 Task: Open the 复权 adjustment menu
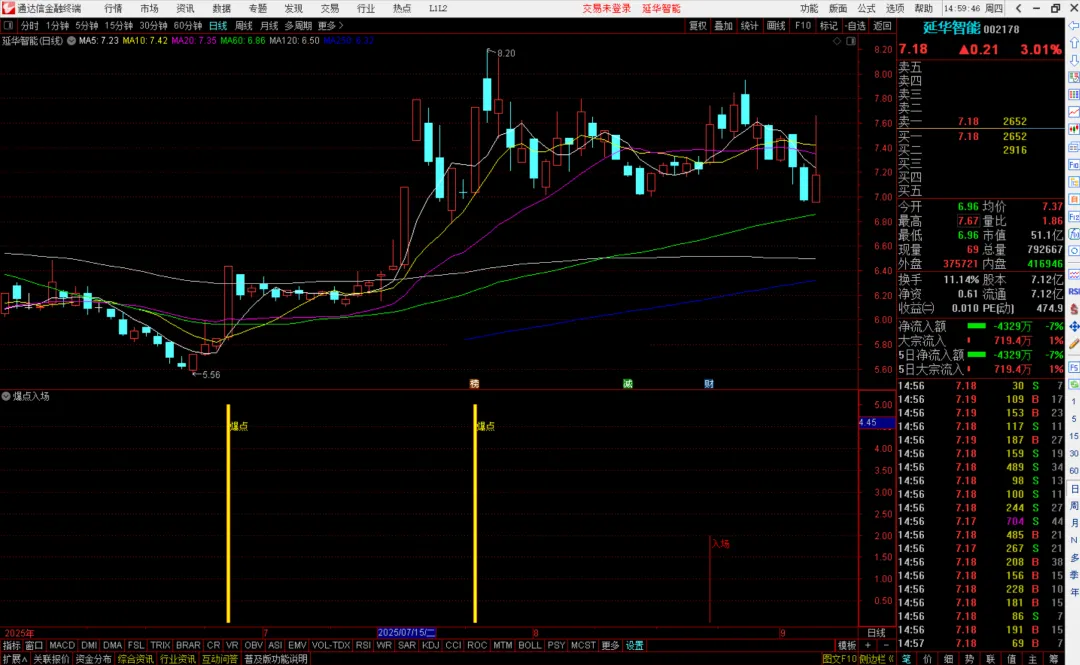click(698, 26)
